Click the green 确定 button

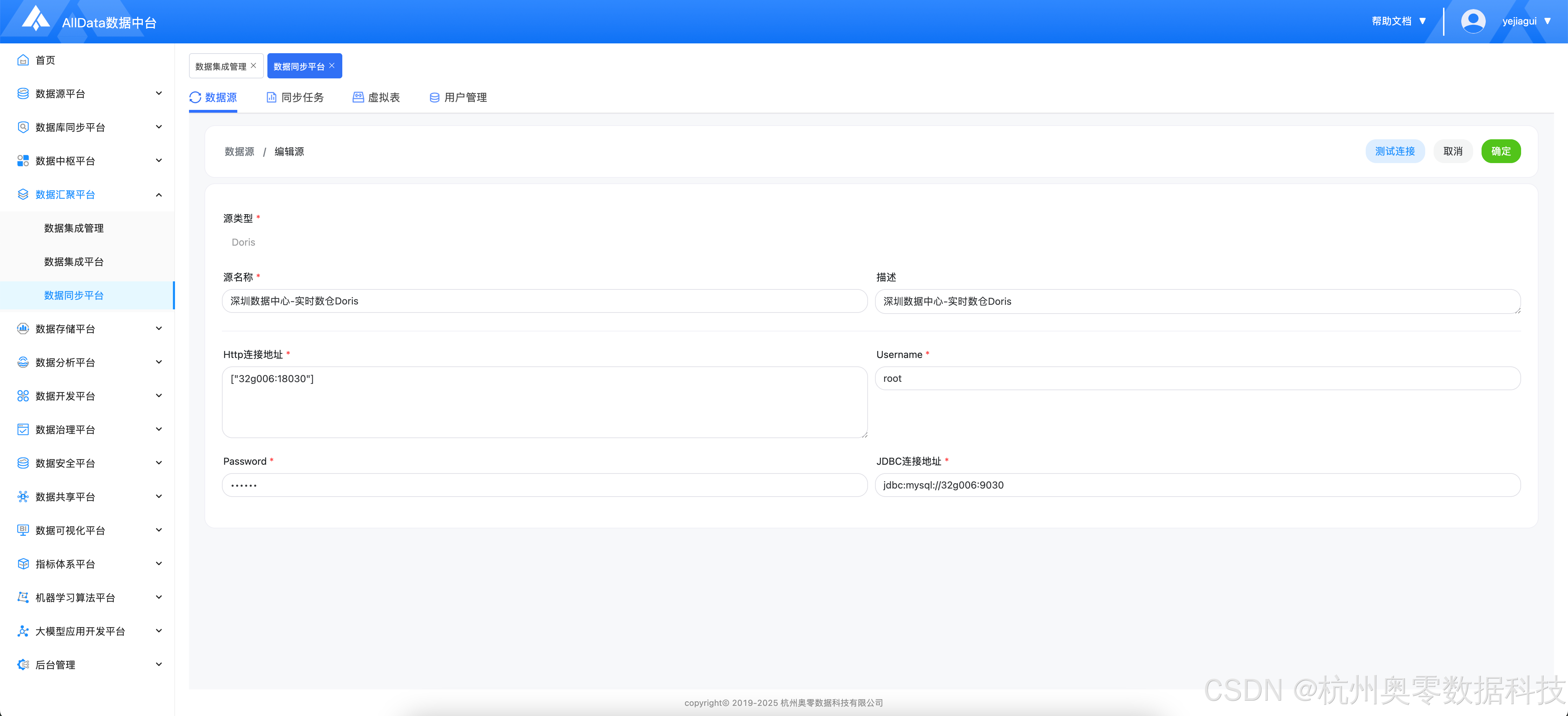coord(1500,151)
